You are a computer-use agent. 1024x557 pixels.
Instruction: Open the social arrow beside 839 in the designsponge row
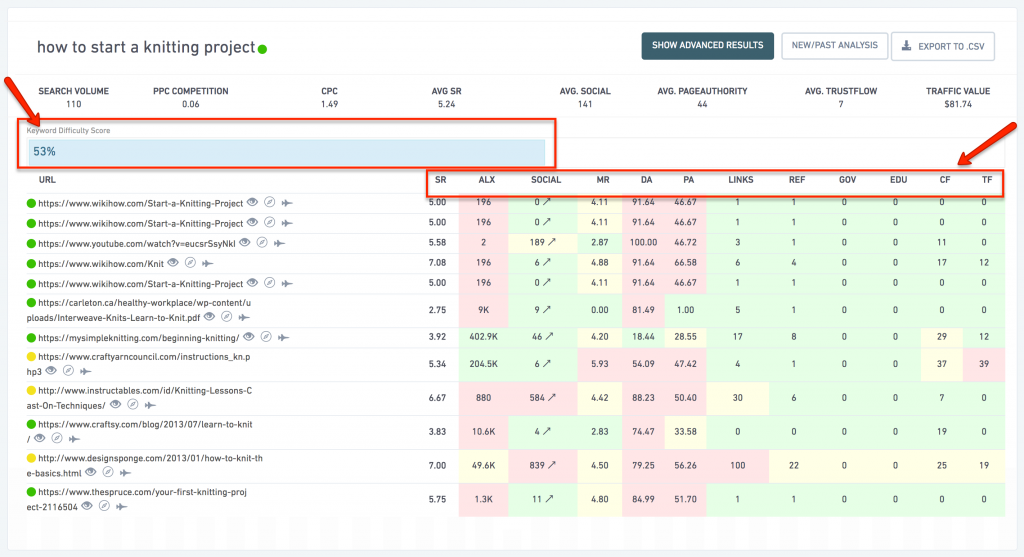[x=552, y=465]
